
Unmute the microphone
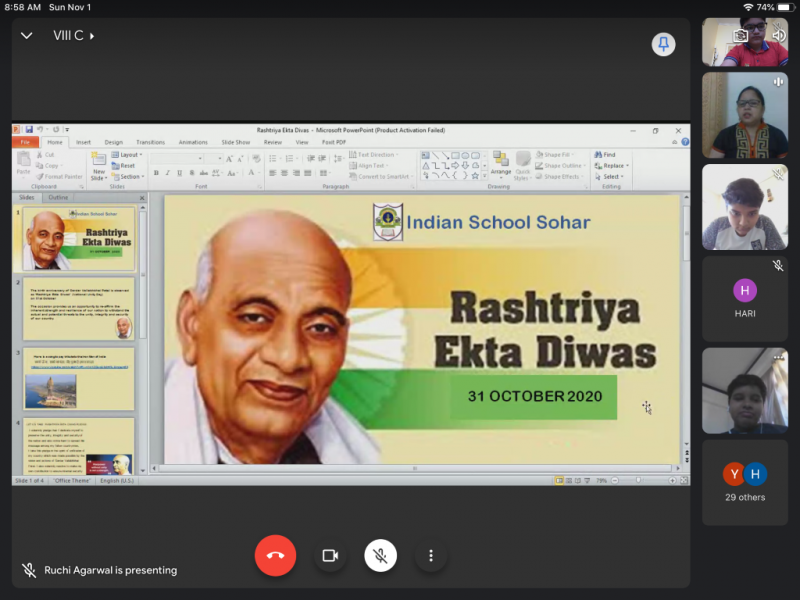(380, 555)
